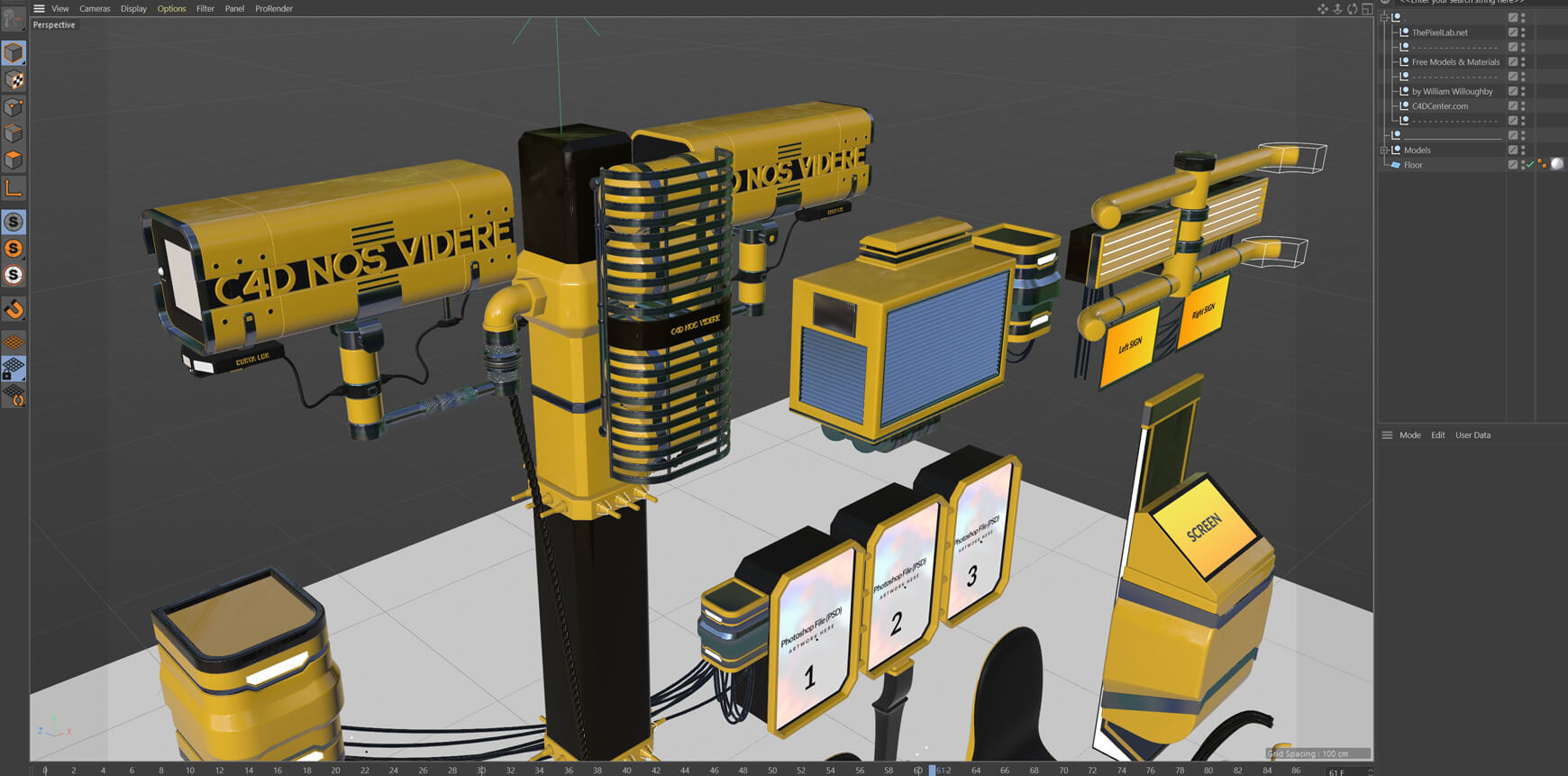Viewport: 1568px width, 776px height.
Task: Click the C4DCenter.com null icon
Action: tap(1404, 106)
